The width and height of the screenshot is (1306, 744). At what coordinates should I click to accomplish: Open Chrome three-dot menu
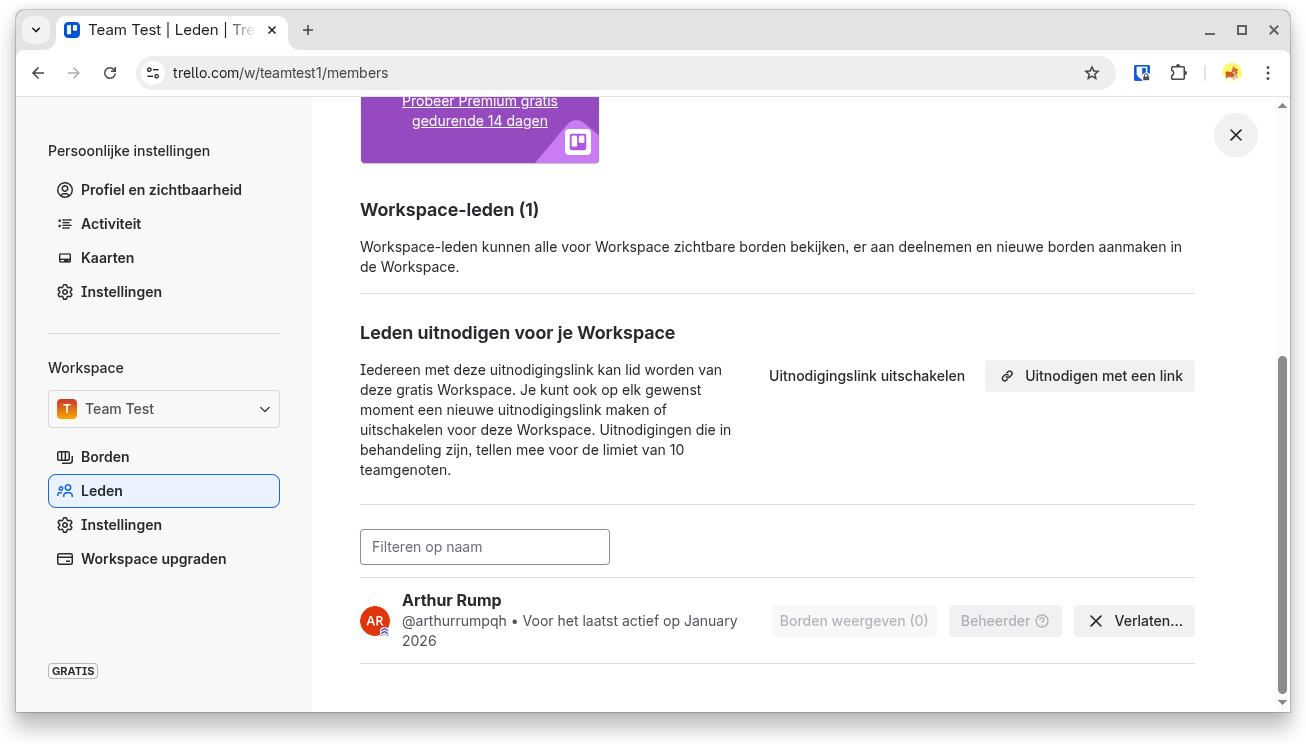coord(1267,73)
